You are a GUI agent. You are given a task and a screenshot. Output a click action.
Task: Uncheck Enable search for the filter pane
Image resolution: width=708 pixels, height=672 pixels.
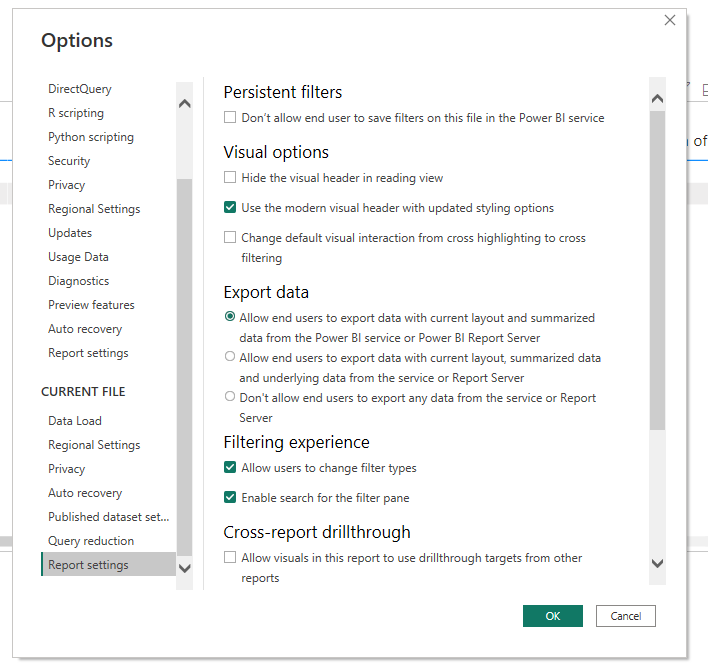click(230, 497)
